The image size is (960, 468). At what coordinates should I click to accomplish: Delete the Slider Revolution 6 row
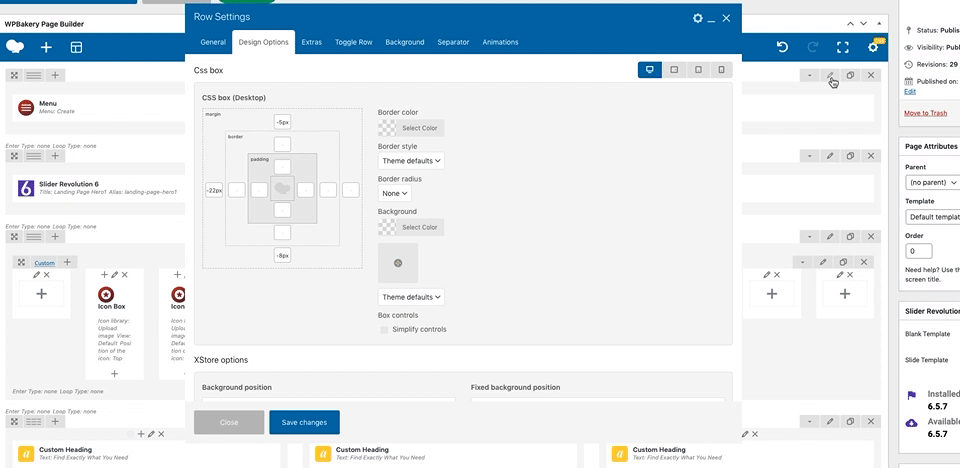coord(871,156)
